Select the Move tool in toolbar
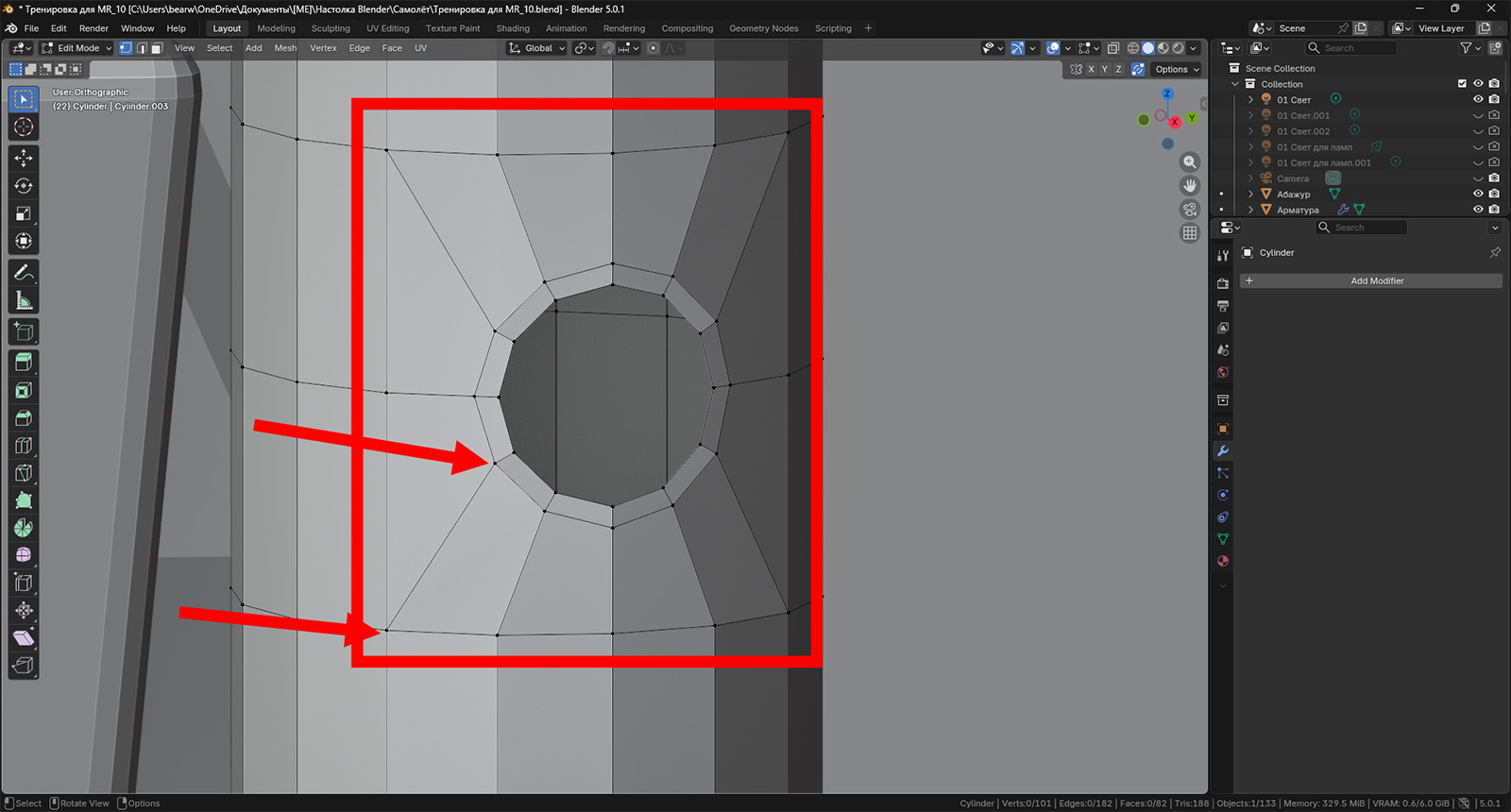The height and width of the screenshot is (812, 1511). [x=24, y=158]
